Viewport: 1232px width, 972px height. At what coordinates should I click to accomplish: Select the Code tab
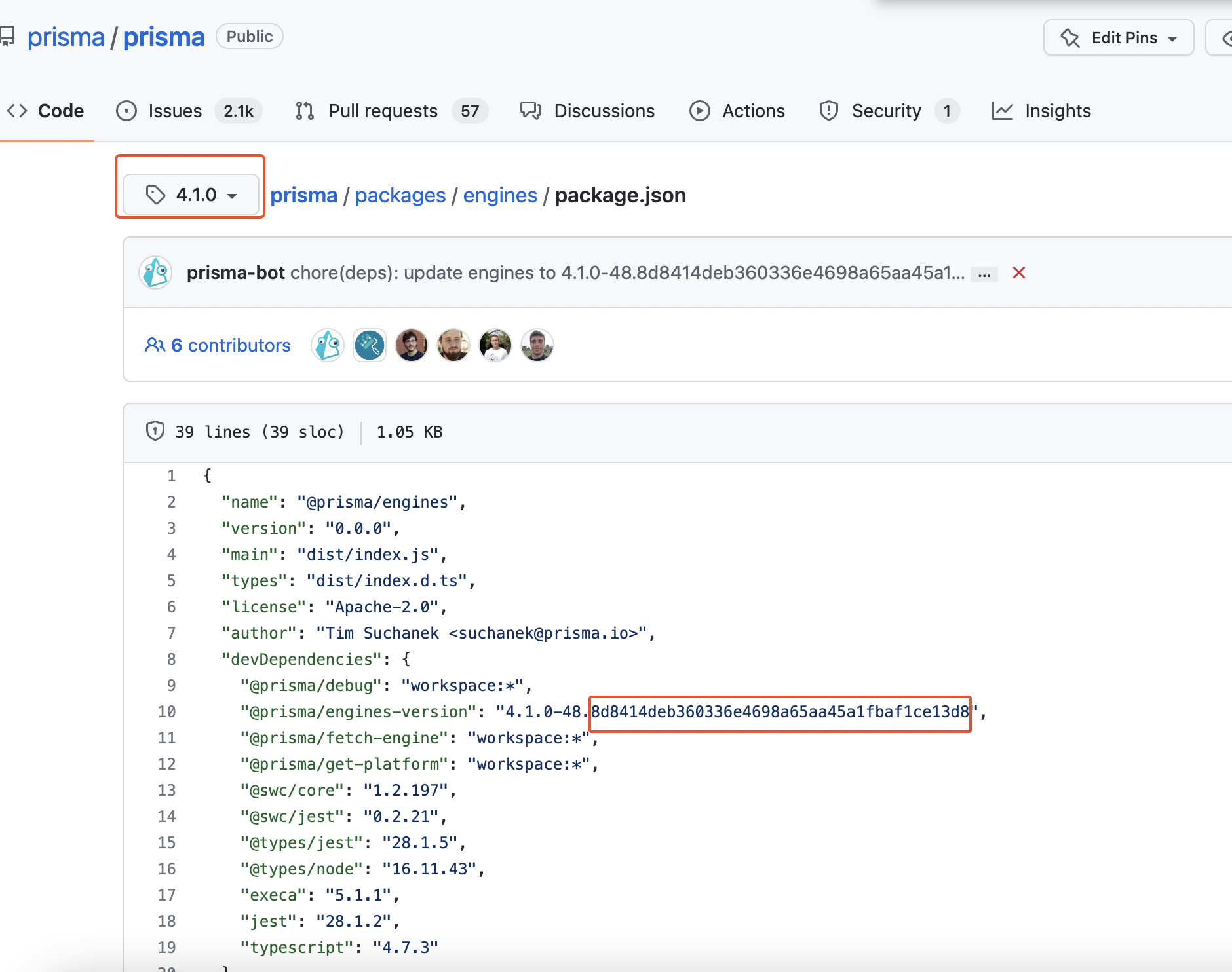pyautogui.click(x=46, y=111)
